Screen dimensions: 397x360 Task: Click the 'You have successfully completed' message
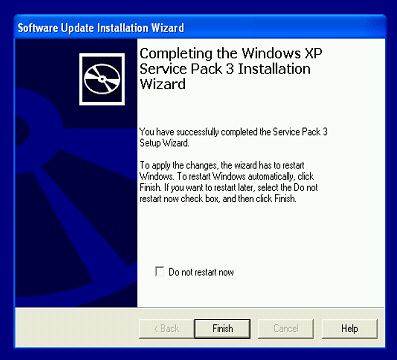coord(233,137)
